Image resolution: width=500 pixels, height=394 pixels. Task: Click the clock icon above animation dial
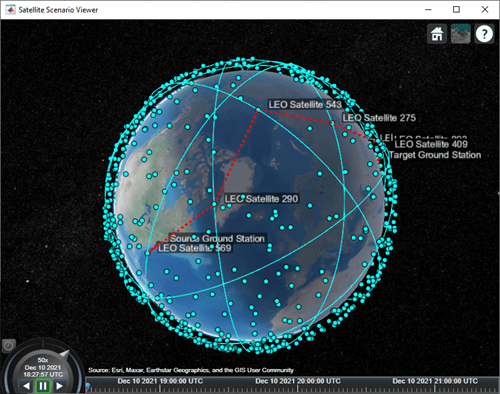pyautogui.click(x=9, y=346)
